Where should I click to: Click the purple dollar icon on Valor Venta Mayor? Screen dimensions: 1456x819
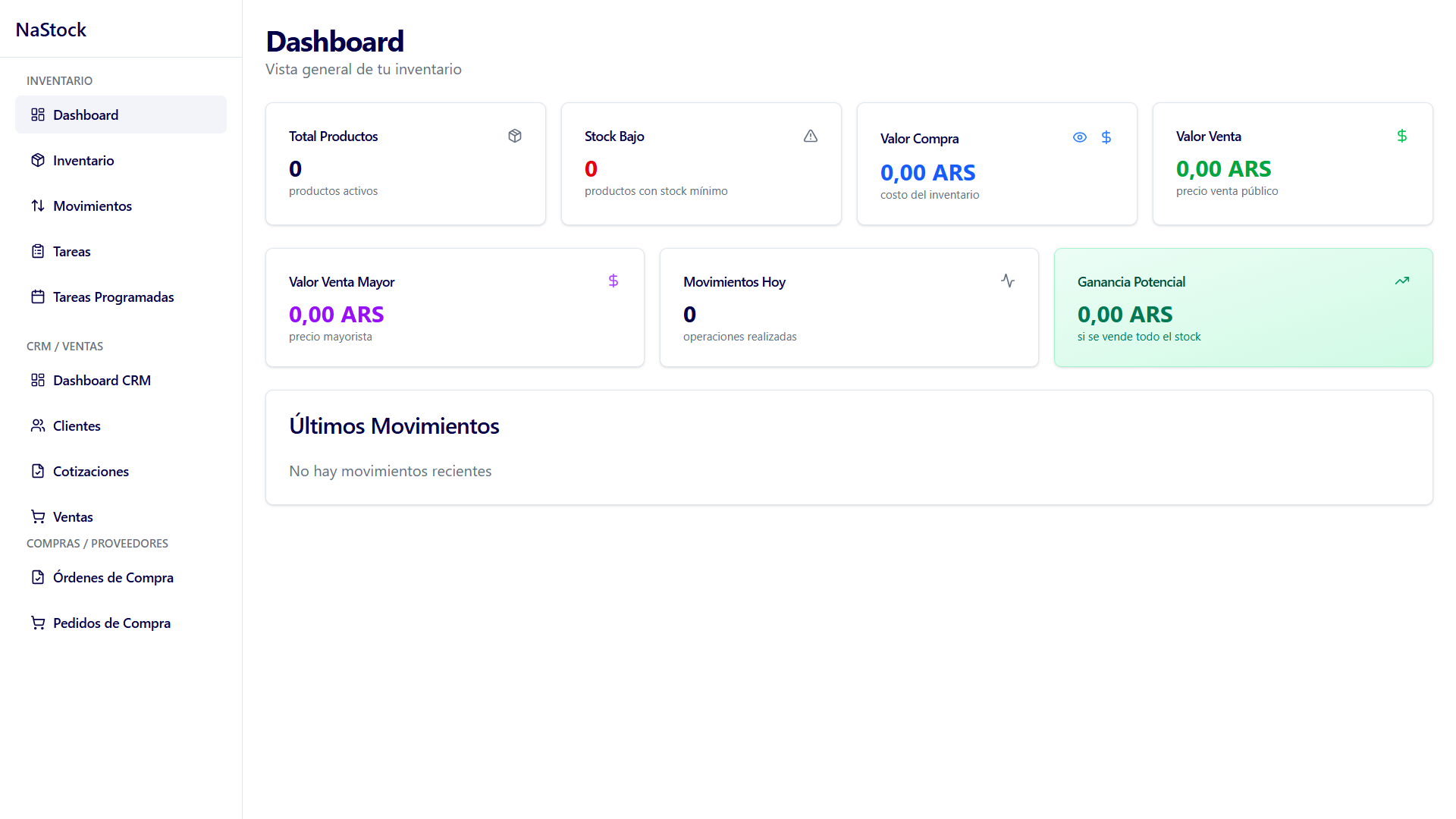[613, 281]
